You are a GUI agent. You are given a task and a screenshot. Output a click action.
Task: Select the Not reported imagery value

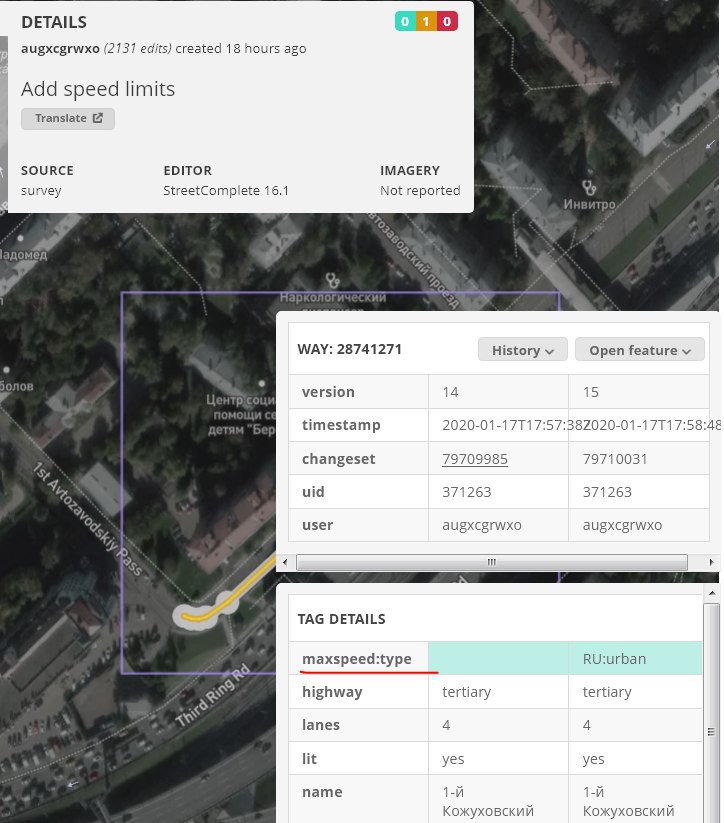click(420, 191)
